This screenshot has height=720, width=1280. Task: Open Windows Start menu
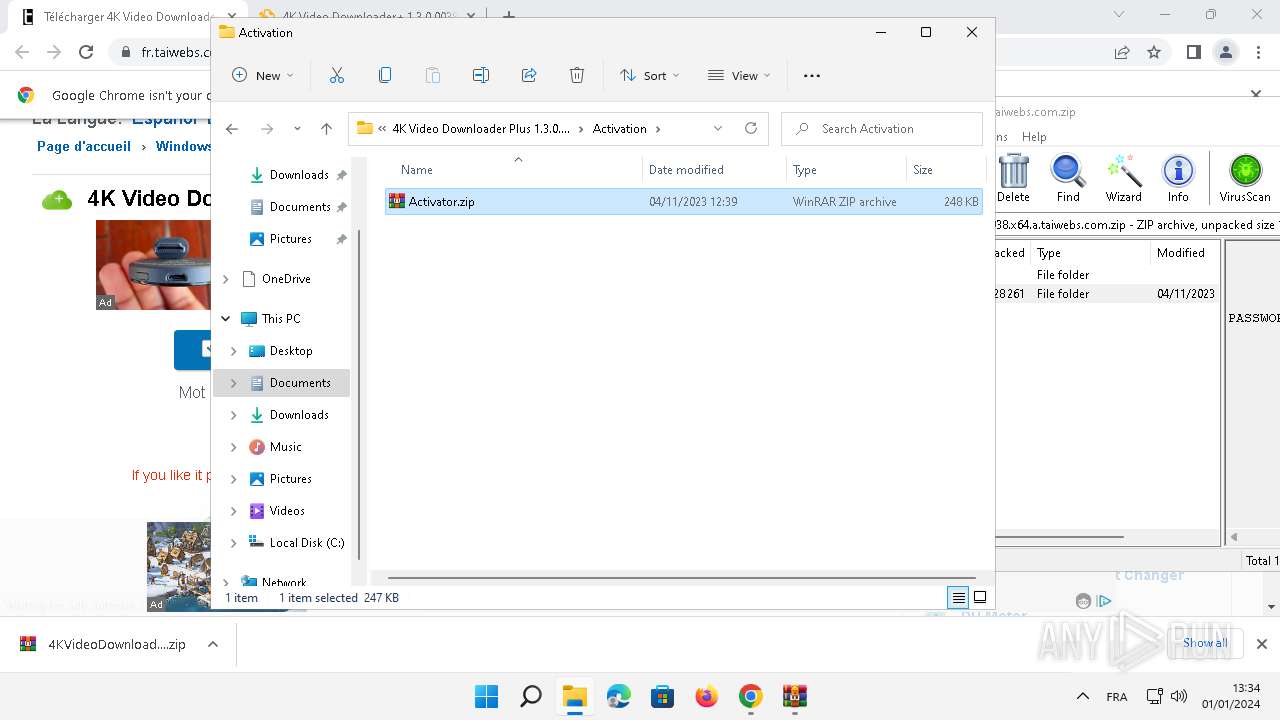click(487, 696)
